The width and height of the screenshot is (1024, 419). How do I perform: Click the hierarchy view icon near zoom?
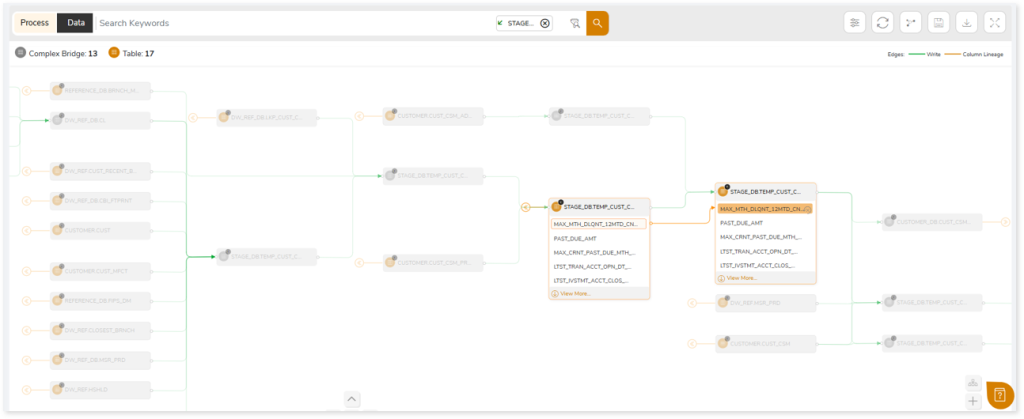(x=972, y=383)
